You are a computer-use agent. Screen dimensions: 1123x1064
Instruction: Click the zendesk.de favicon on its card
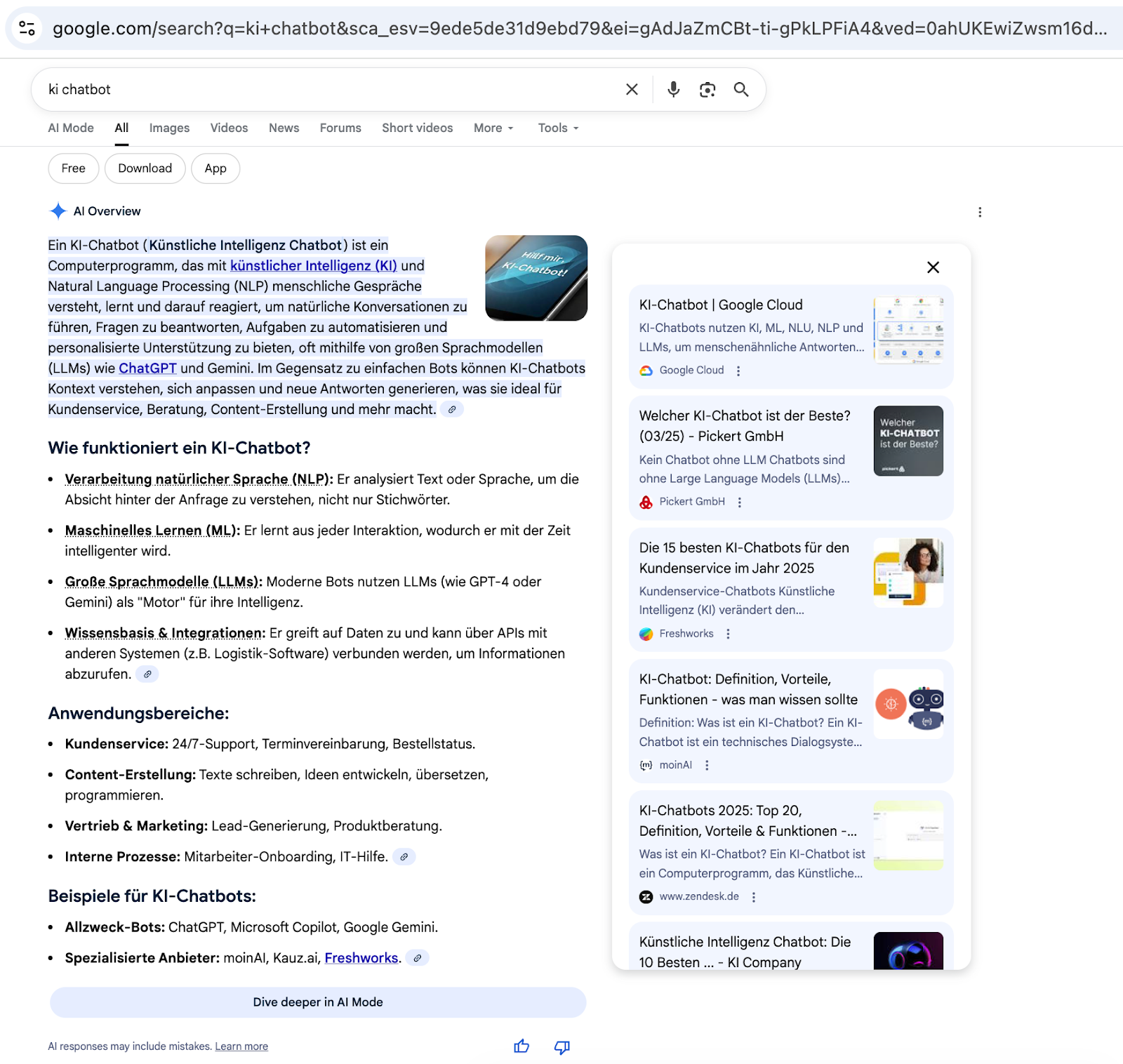tap(645, 896)
